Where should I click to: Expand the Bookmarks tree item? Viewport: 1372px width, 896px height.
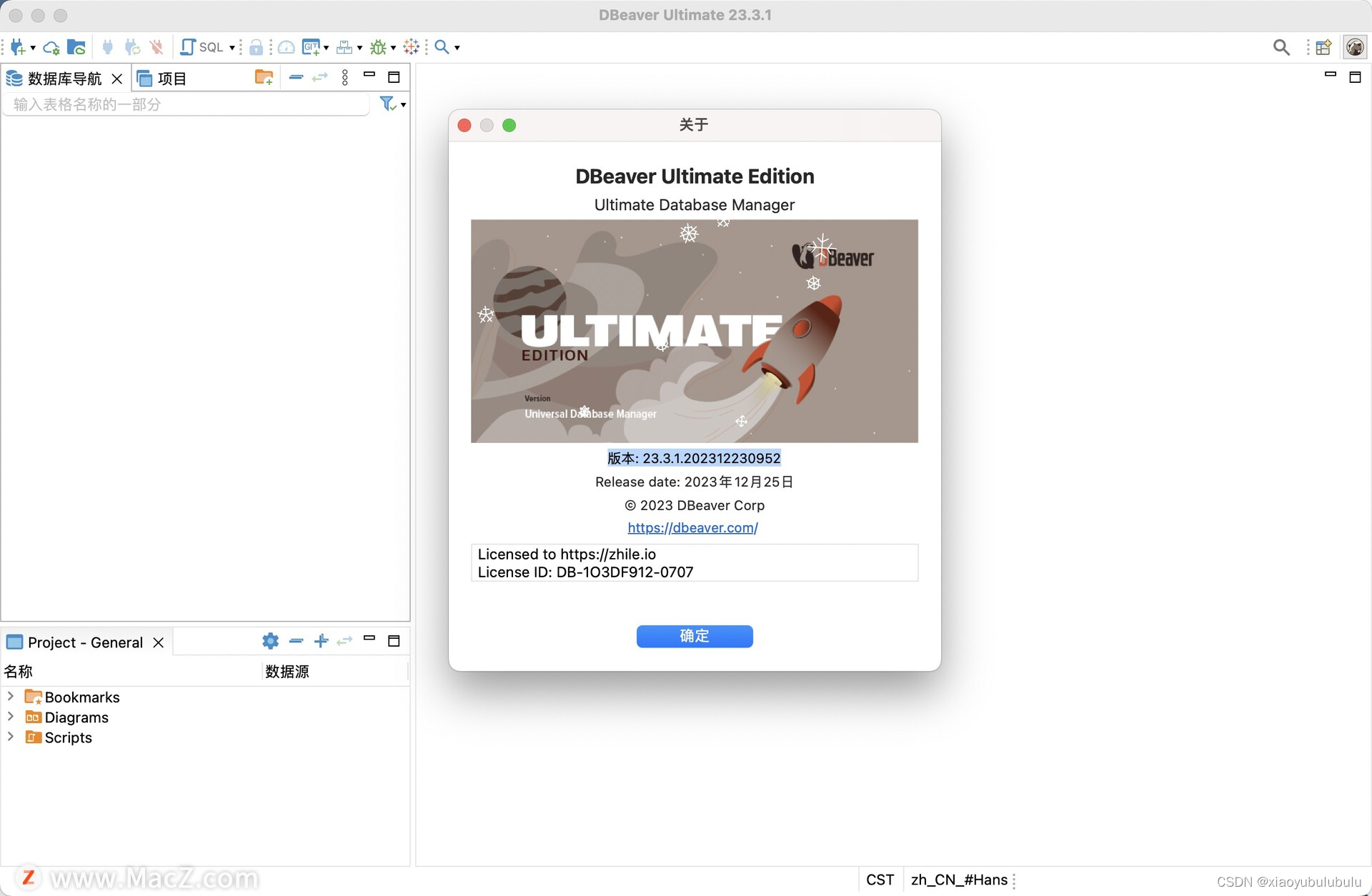coord(10,697)
